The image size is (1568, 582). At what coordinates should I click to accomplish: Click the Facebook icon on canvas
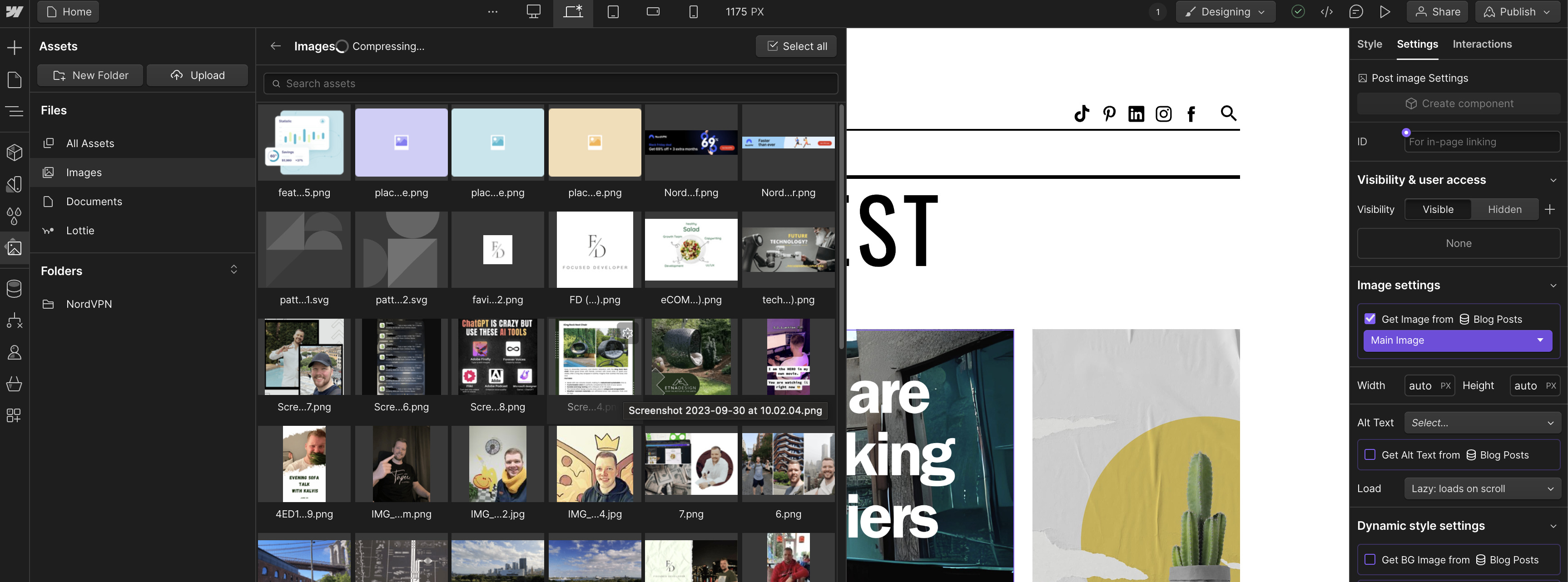(1191, 114)
